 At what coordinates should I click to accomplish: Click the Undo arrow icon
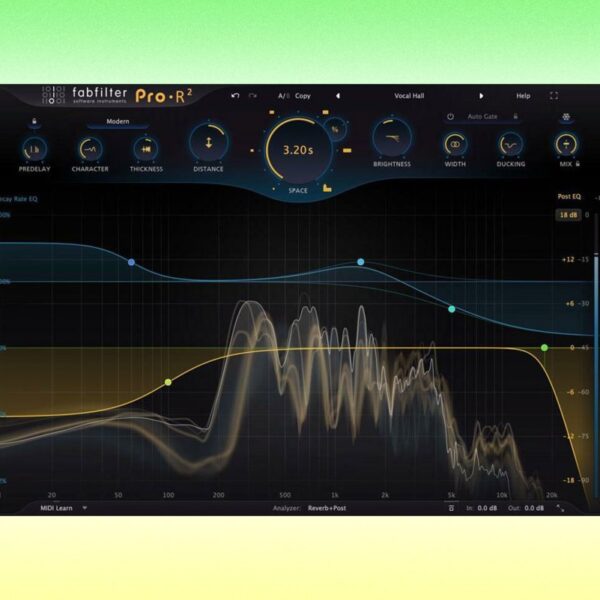click(235, 96)
